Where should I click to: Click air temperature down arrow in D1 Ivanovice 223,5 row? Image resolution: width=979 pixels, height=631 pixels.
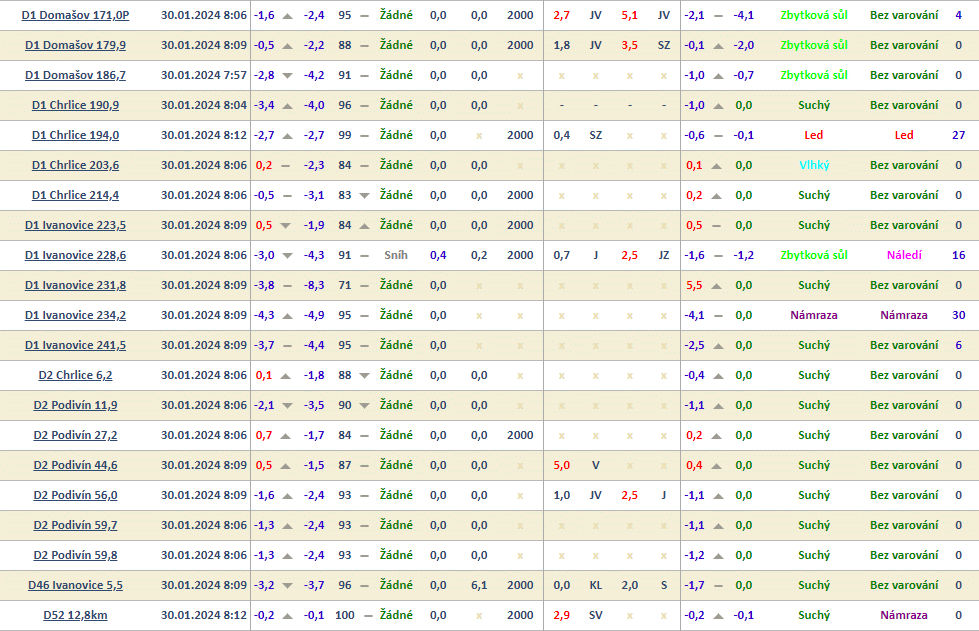click(x=288, y=226)
